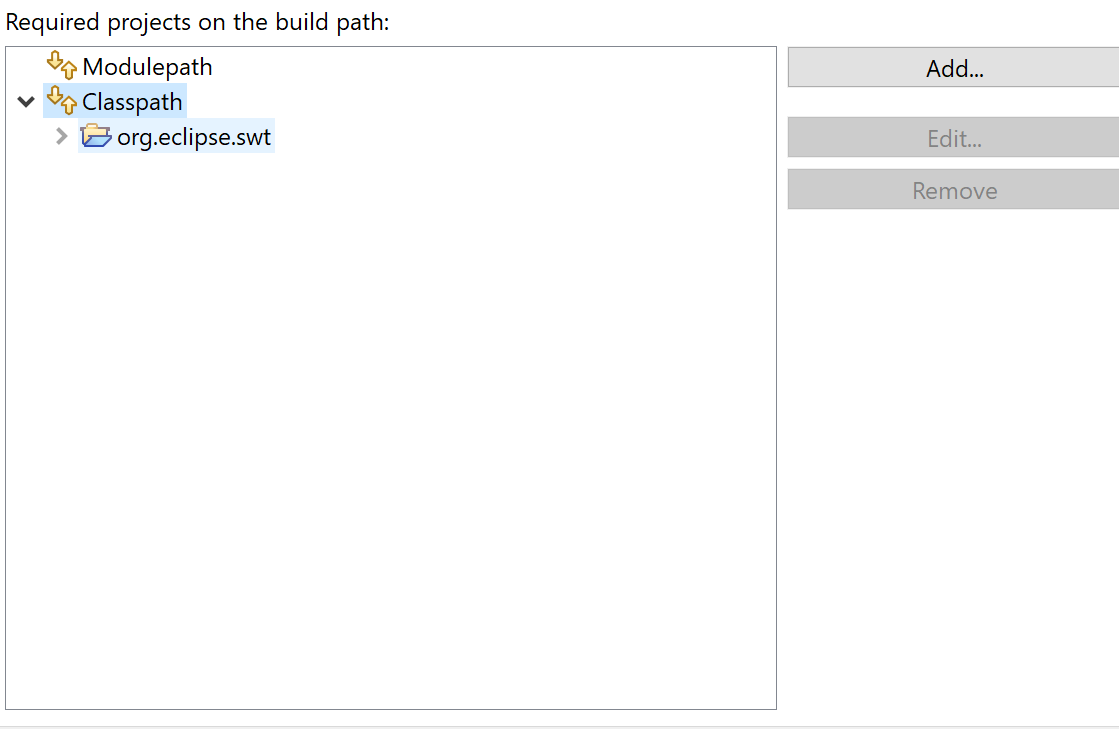
Task: Click blank space right of the org.eclipse.swt row
Action: 520,136
